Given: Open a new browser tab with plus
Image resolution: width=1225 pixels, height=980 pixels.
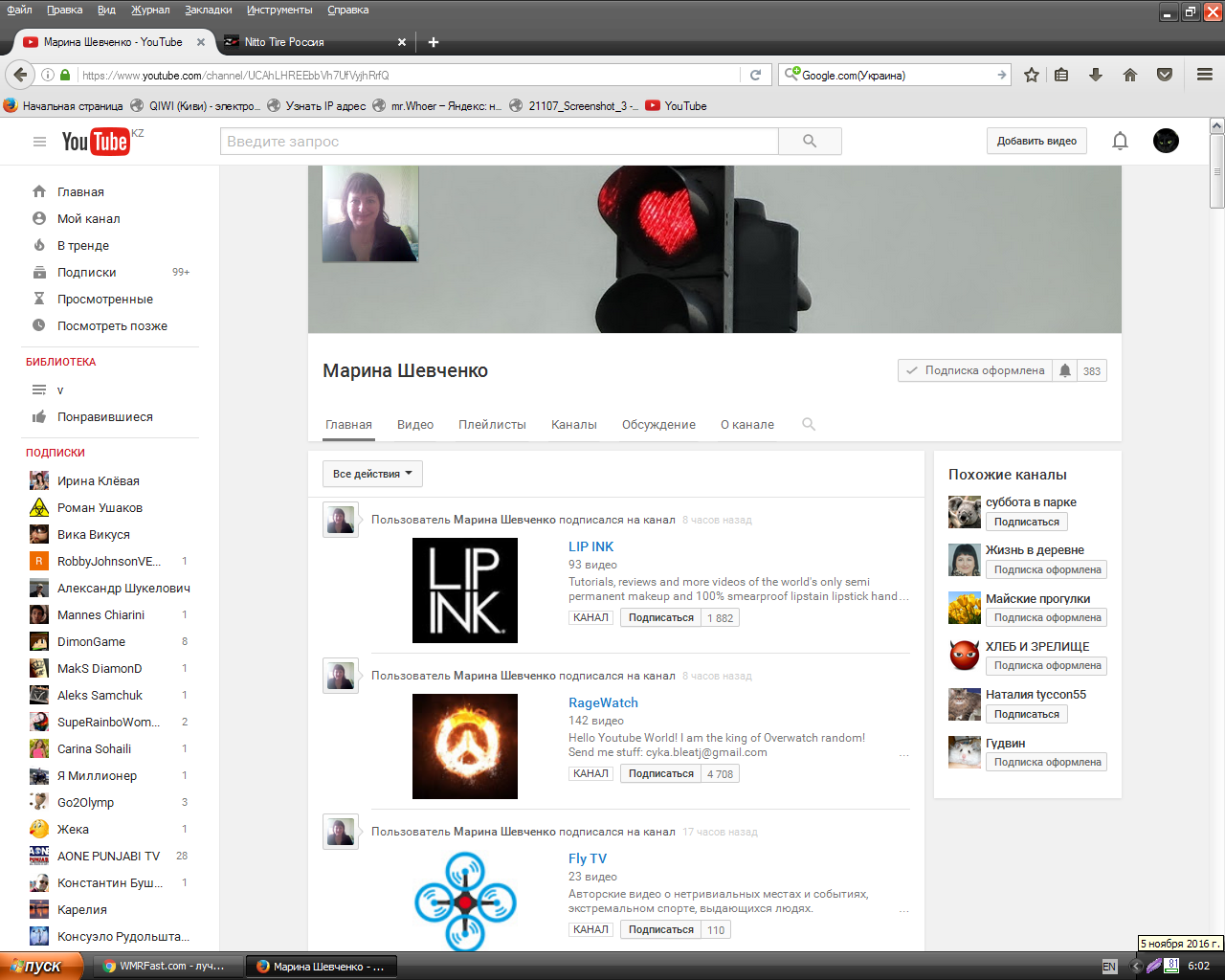Looking at the screenshot, I should 433,42.
